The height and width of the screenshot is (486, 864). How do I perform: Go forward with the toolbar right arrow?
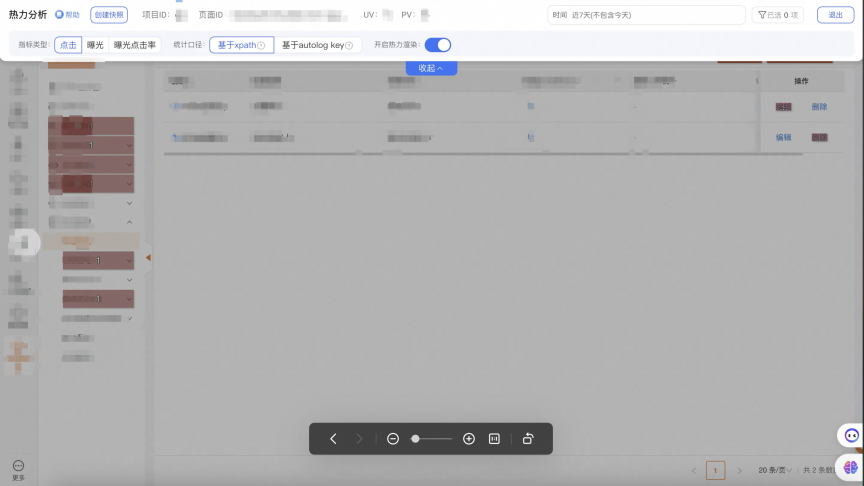(x=359, y=439)
